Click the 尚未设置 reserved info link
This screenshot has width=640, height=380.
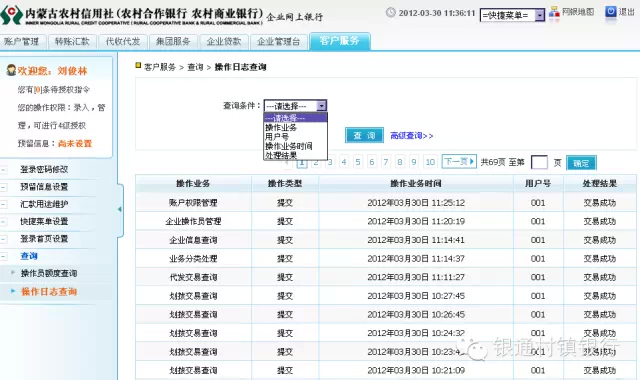pos(75,144)
